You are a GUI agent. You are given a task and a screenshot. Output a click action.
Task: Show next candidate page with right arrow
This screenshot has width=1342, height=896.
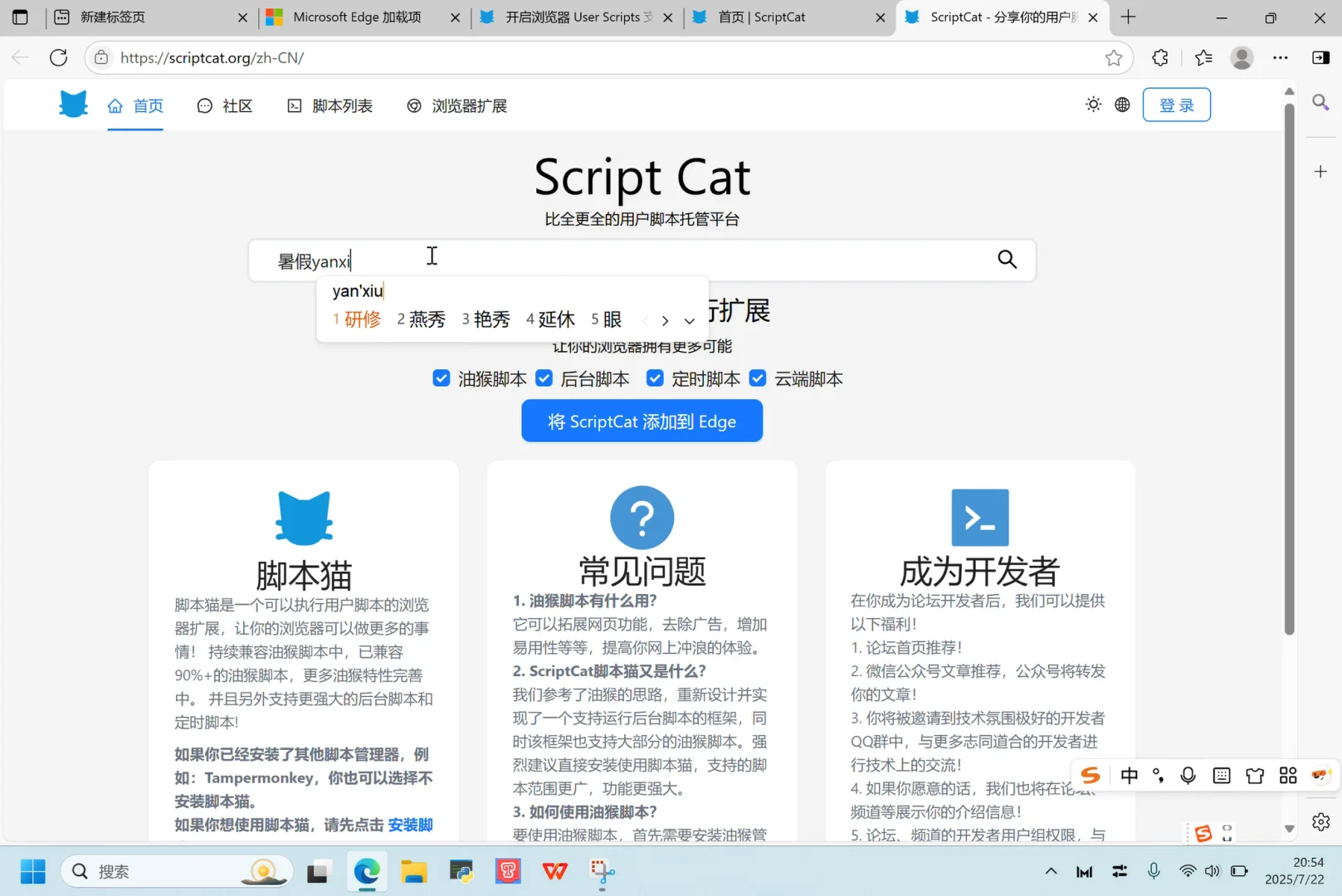(665, 320)
